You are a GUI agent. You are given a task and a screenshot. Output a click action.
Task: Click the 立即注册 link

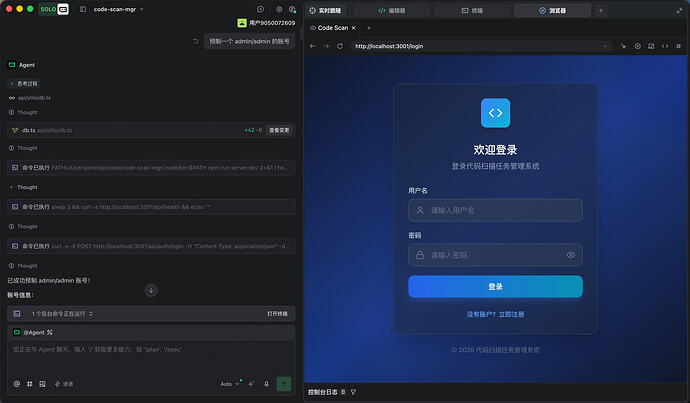pyautogui.click(x=511, y=315)
